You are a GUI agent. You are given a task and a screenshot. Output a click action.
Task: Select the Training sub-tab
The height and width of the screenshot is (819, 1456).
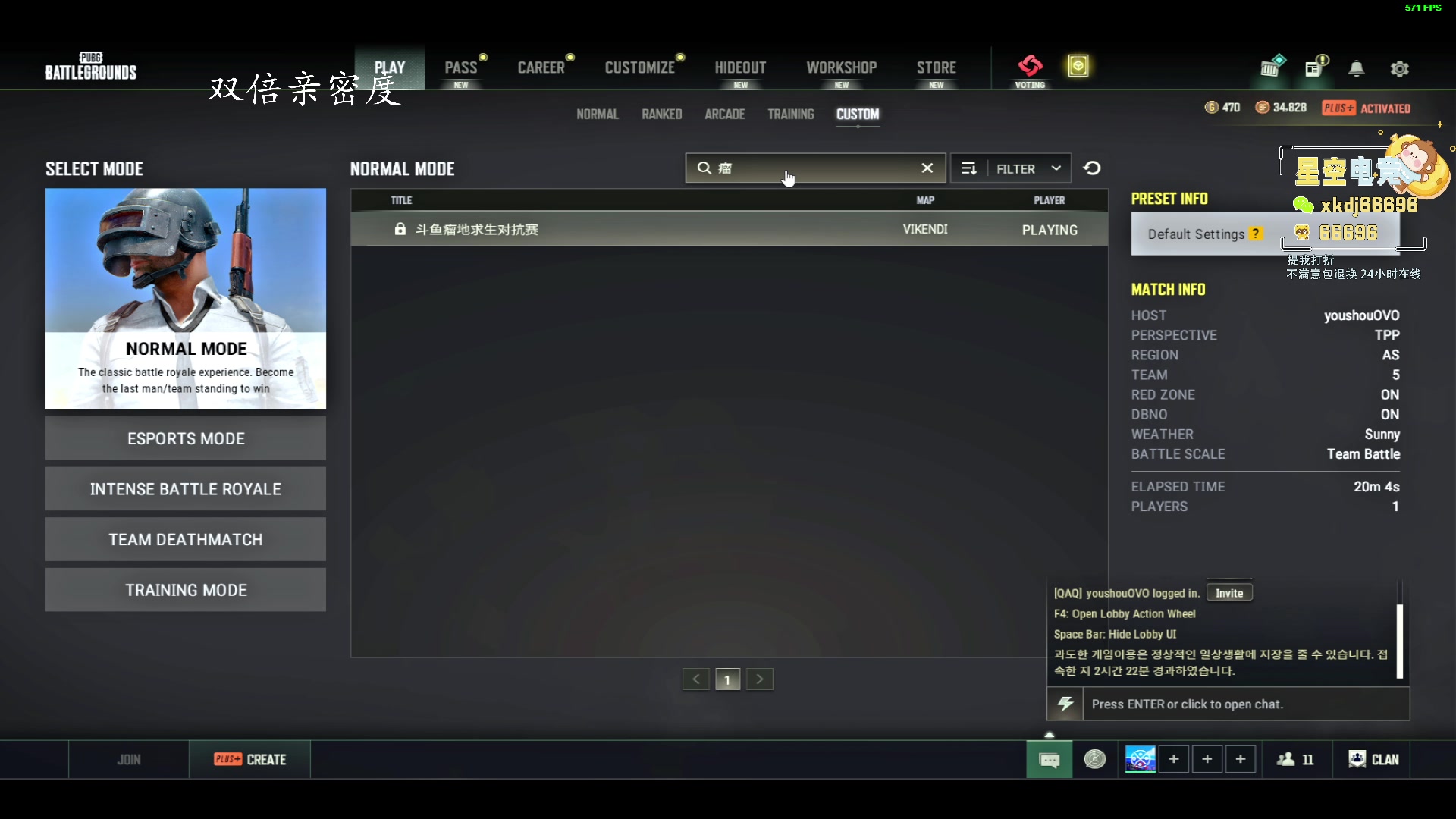coord(791,115)
